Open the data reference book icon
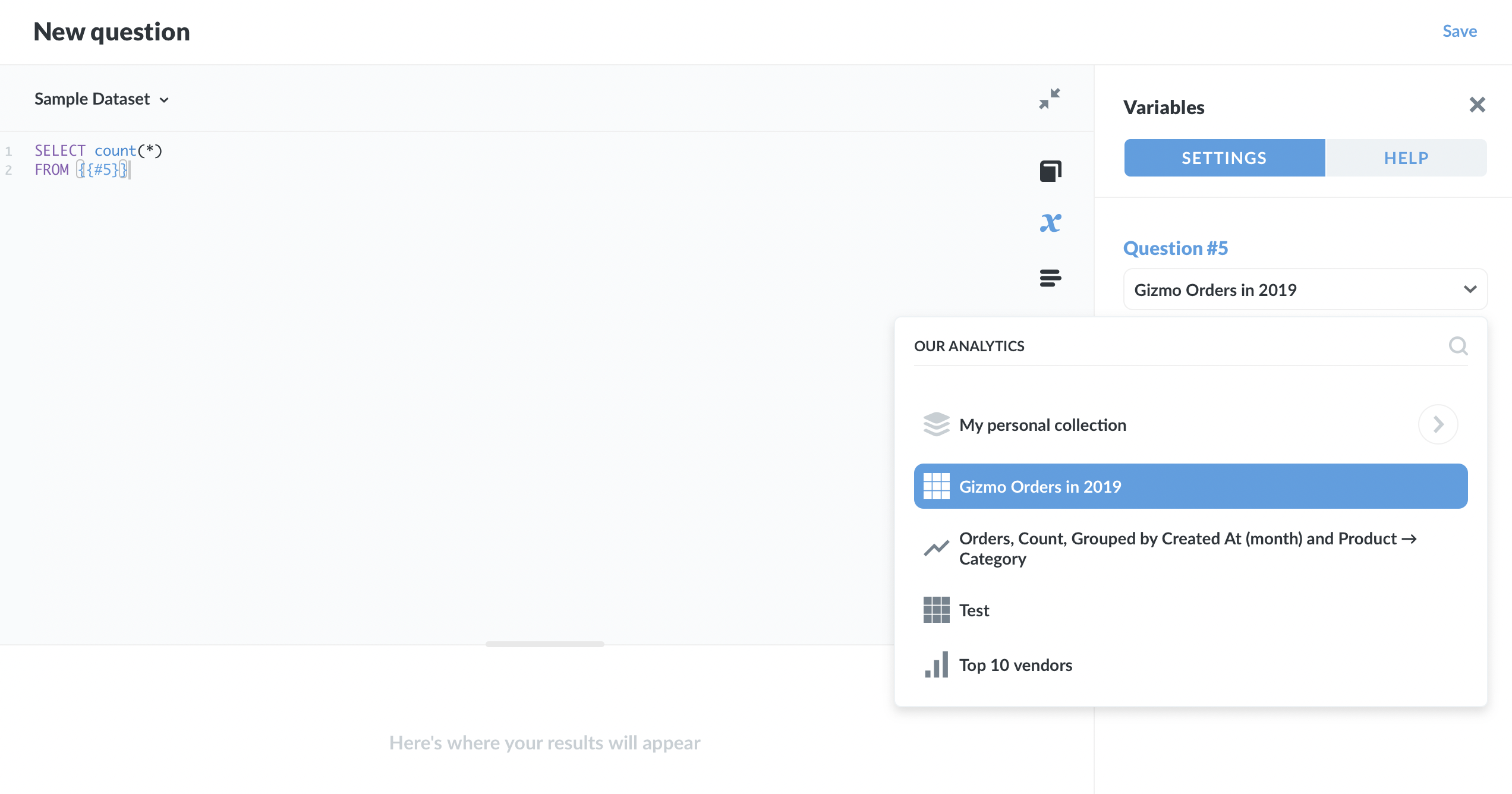 pos(1050,171)
